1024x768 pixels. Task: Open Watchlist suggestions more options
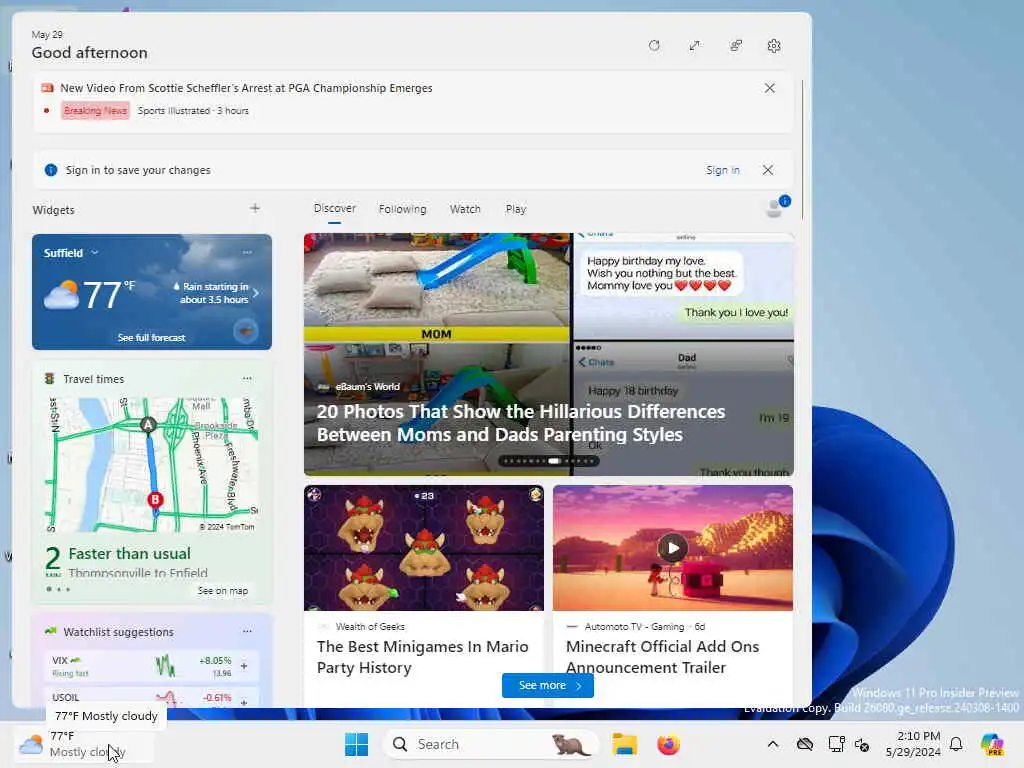(x=247, y=632)
